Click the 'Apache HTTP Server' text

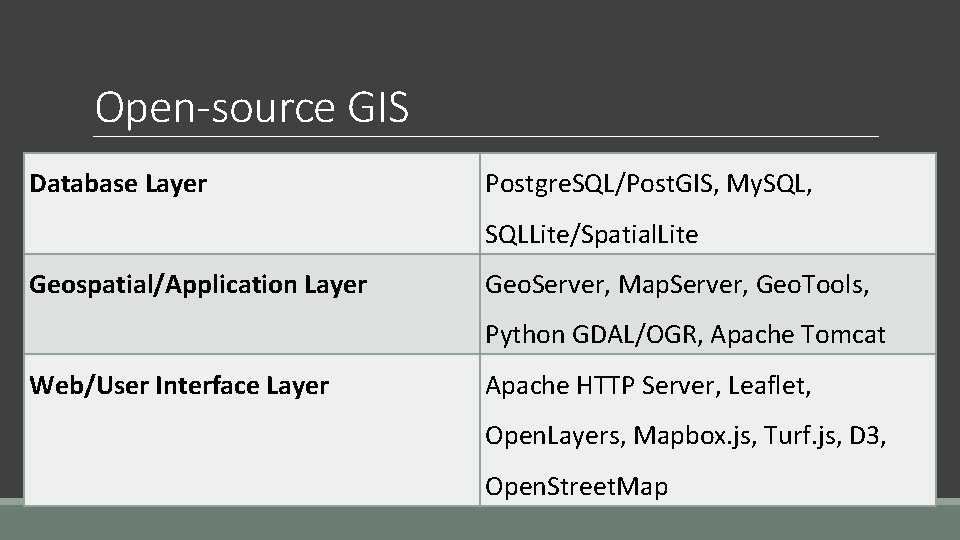point(598,385)
